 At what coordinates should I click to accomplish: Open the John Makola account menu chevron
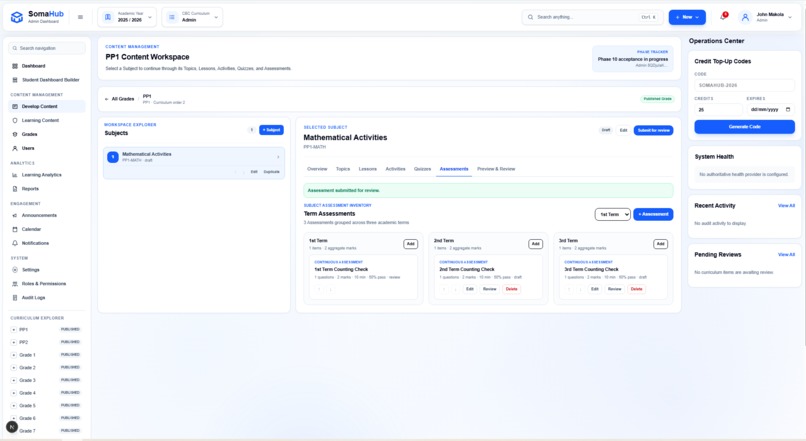790,17
